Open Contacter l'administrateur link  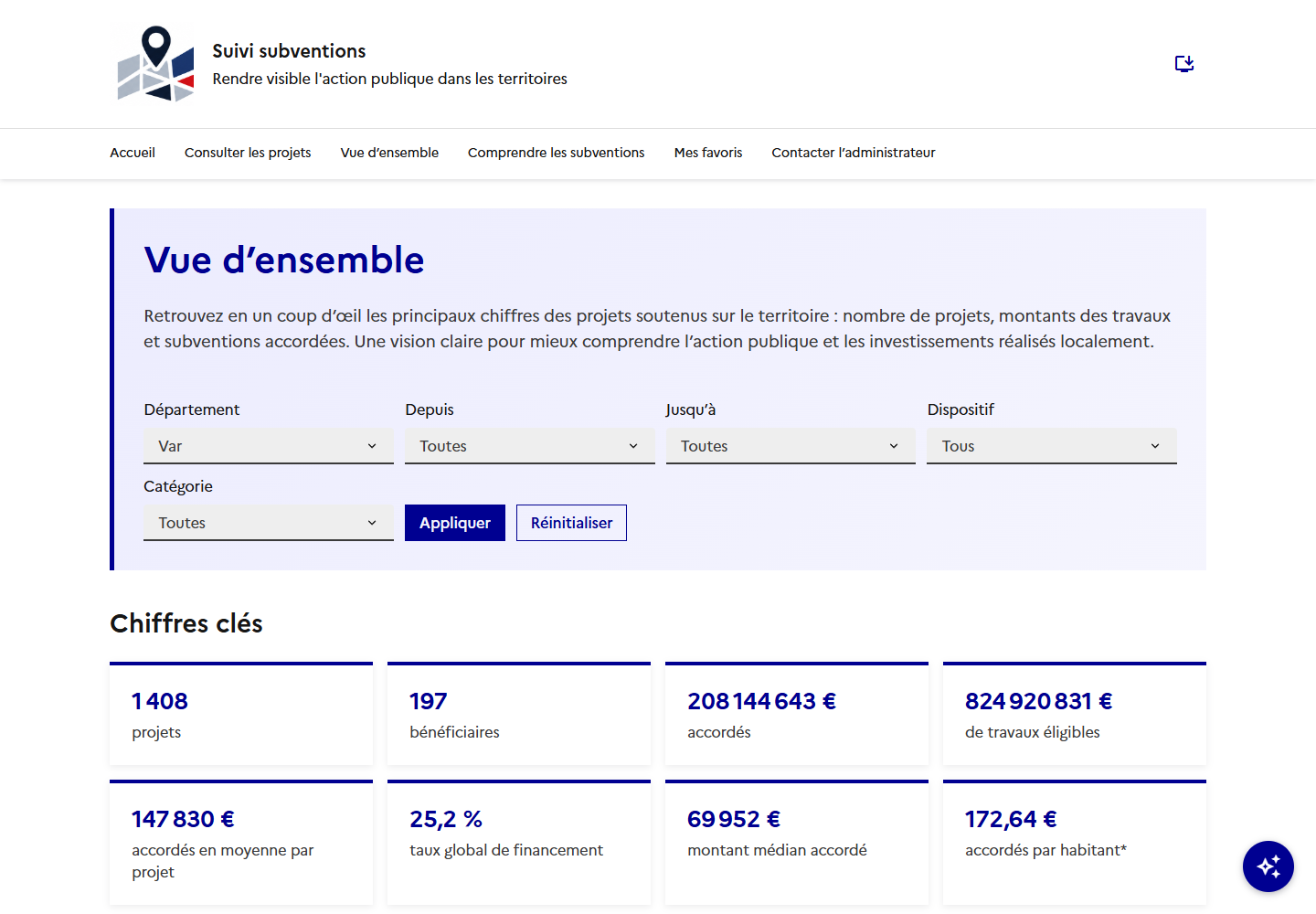[854, 153]
